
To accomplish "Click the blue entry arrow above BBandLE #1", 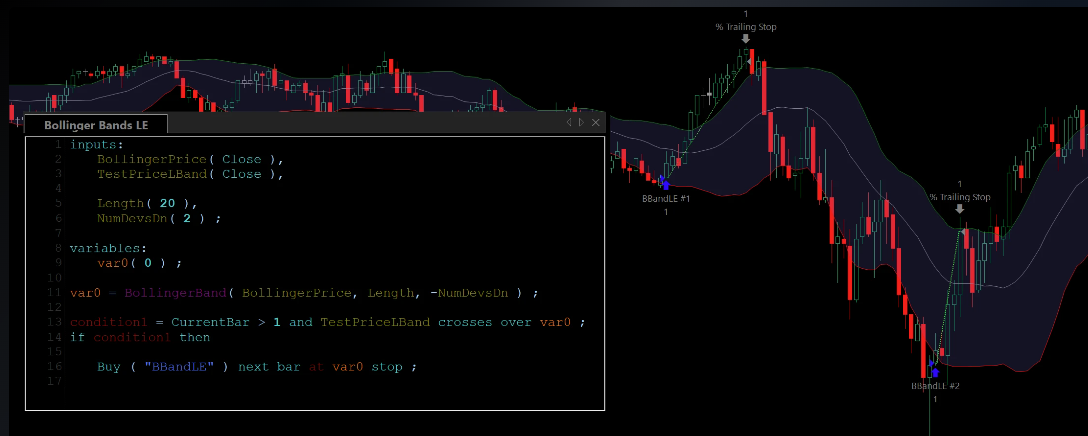I will pyautogui.click(x=666, y=185).
